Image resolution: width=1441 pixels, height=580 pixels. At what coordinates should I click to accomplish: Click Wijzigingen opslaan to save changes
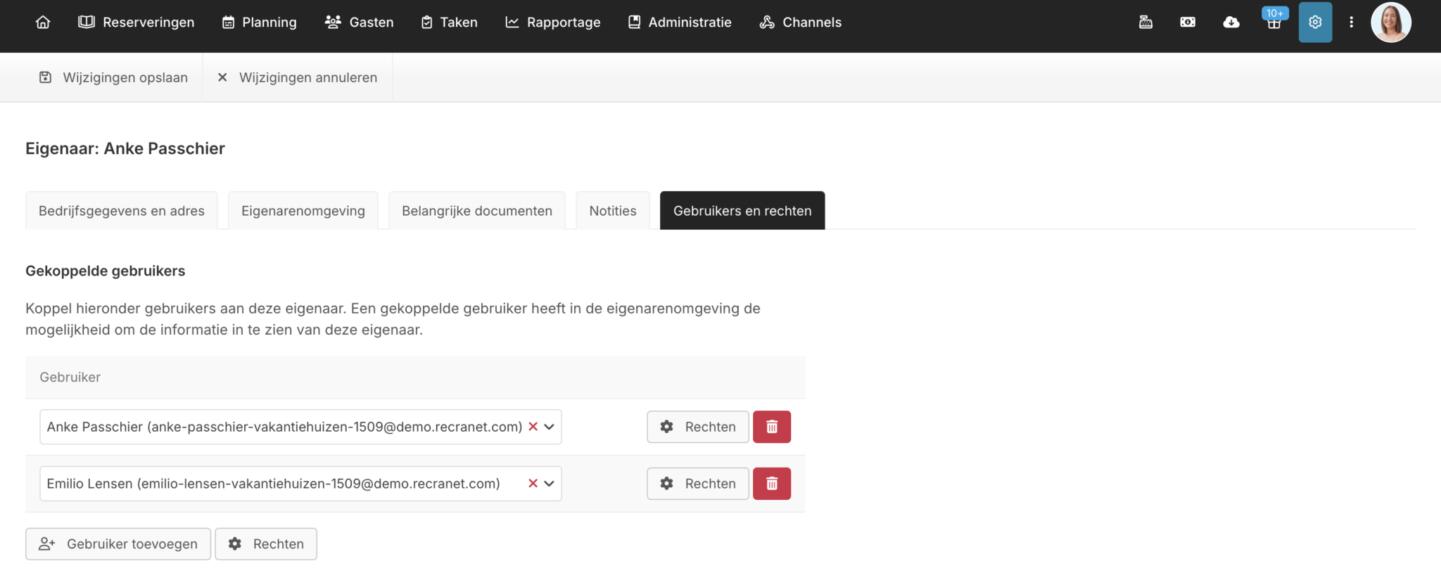tap(113, 78)
